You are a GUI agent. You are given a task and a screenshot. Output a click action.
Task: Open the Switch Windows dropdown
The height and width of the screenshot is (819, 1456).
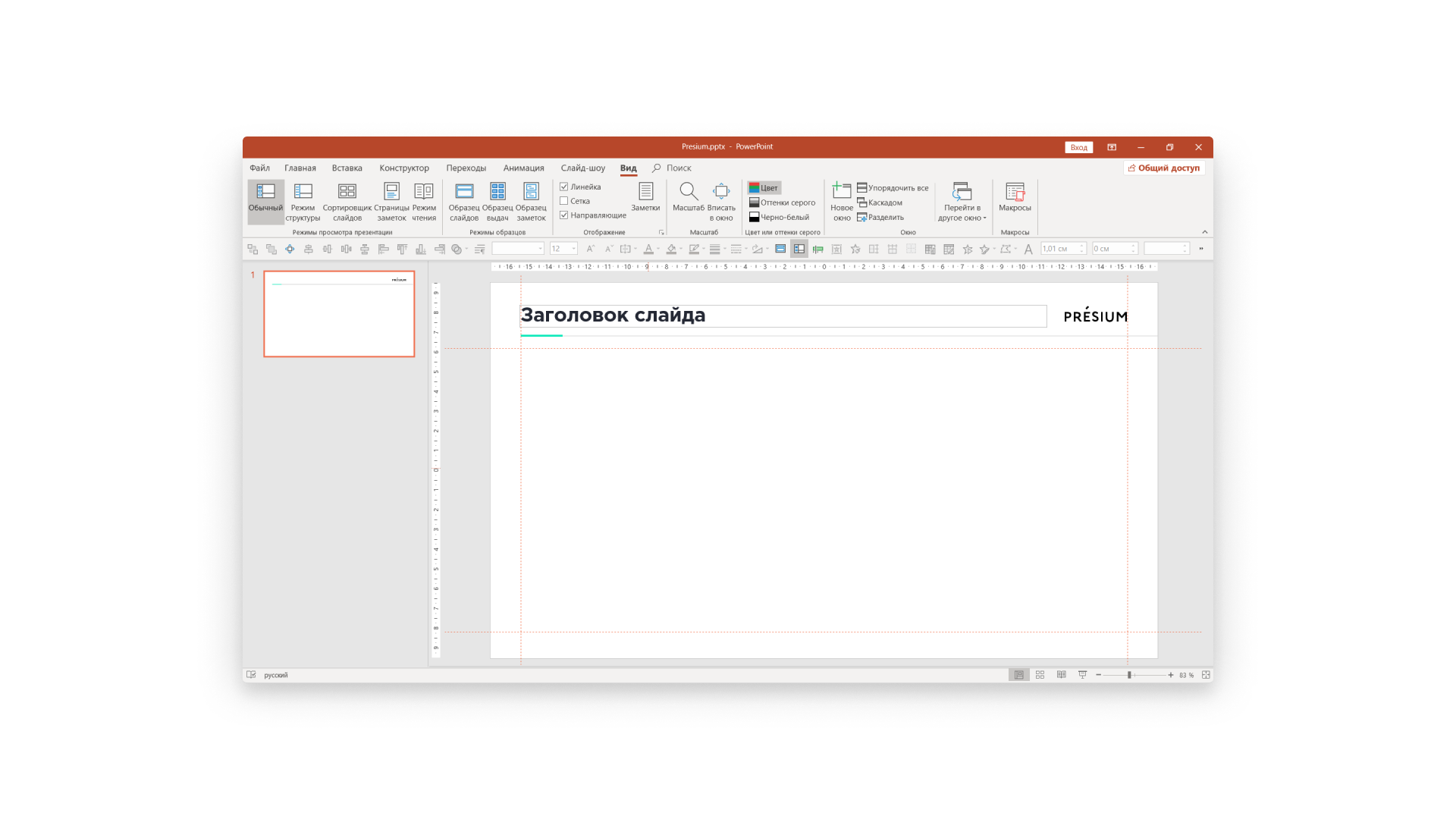click(961, 201)
